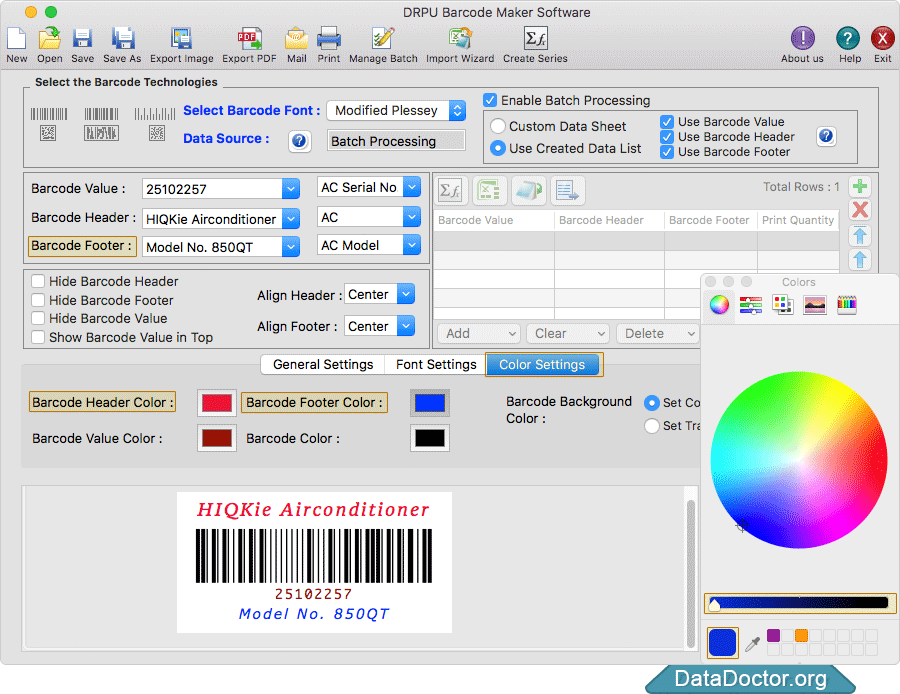Select color wheel tab in Colors panel
This screenshot has width=900, height=694.
719,305
